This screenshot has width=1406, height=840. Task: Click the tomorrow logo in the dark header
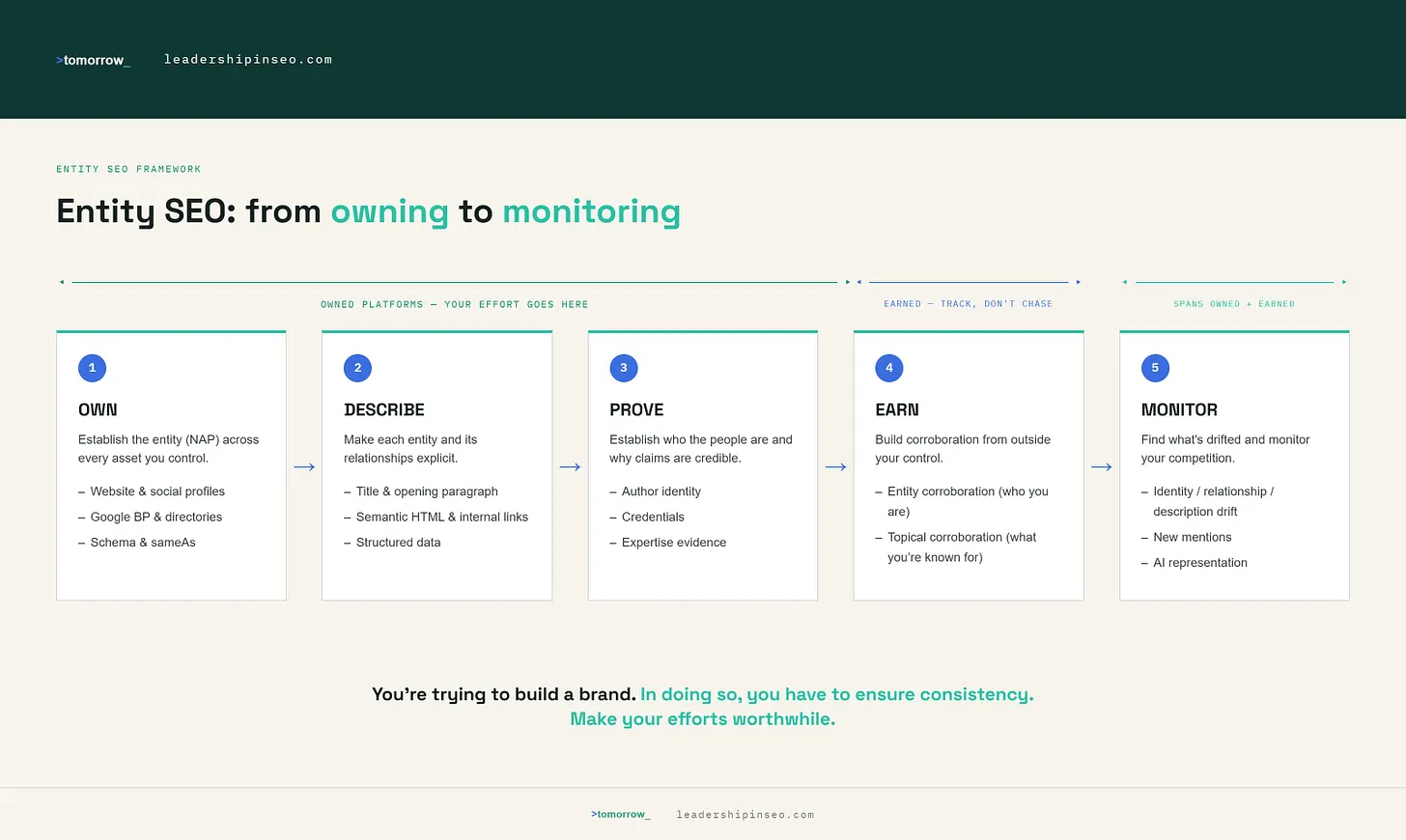[93, 60]
